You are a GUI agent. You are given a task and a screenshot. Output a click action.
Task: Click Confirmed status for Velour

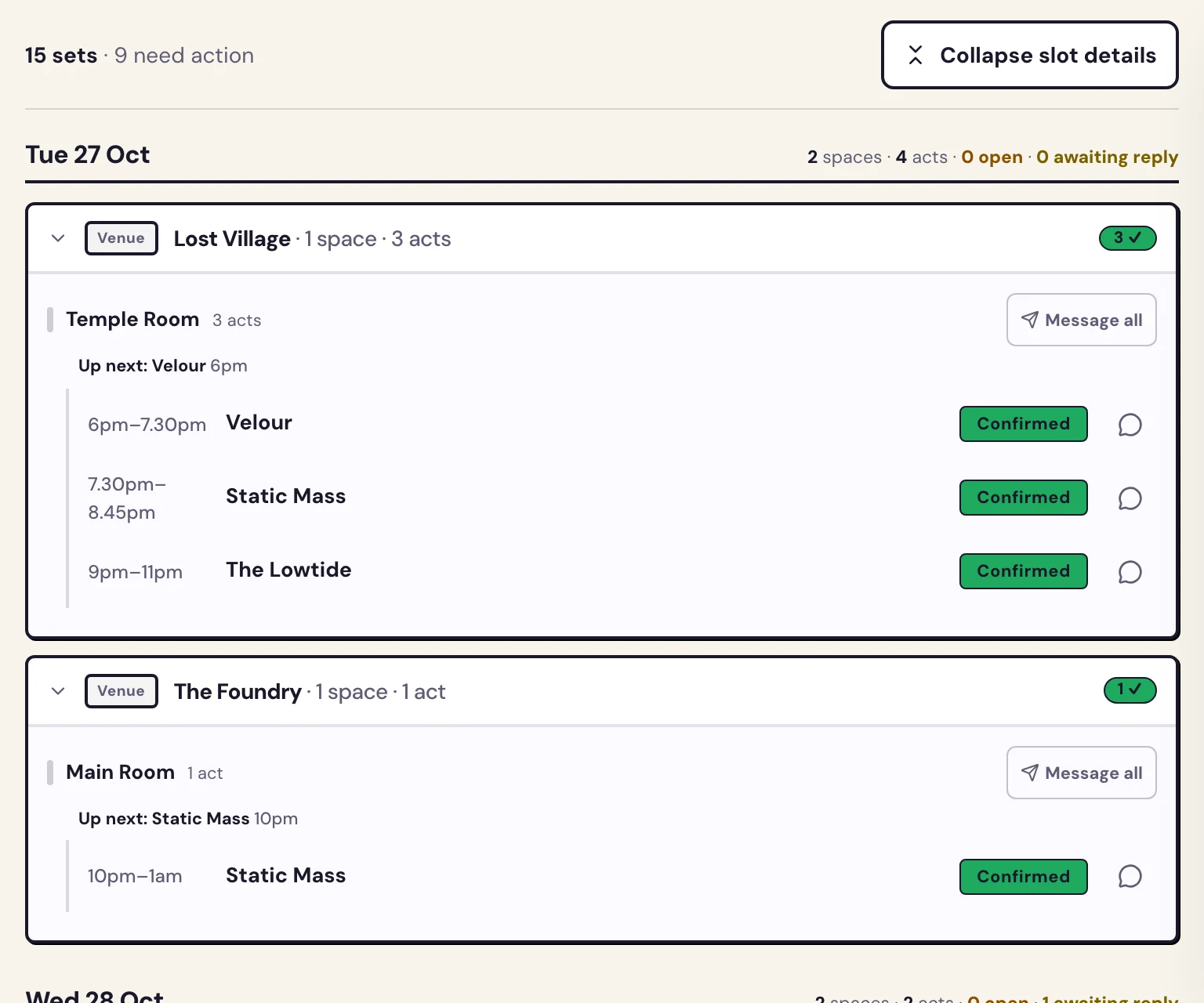(x=1023, y=424)
